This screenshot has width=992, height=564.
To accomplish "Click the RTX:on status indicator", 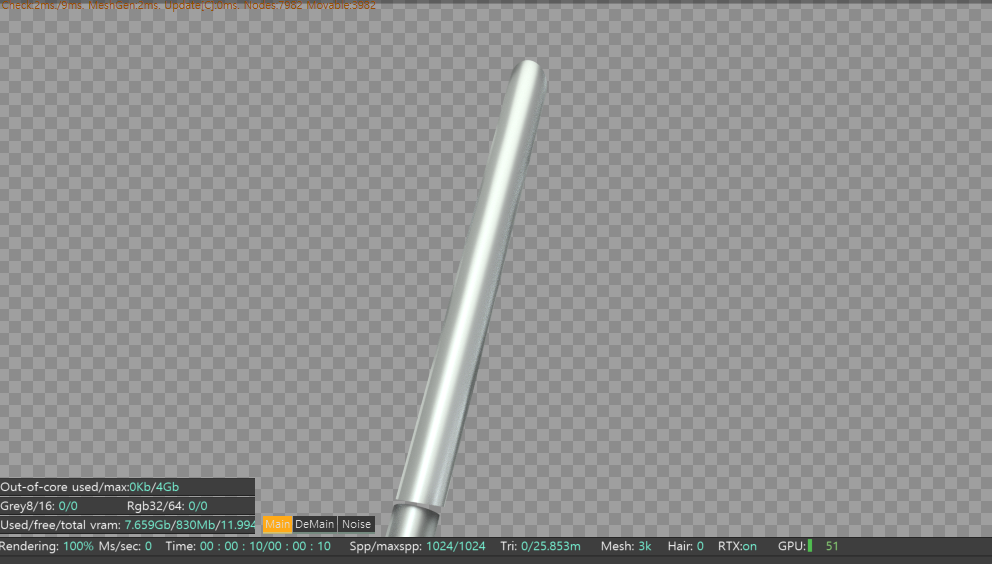I will pyautogui.click(x=737, y=546).
